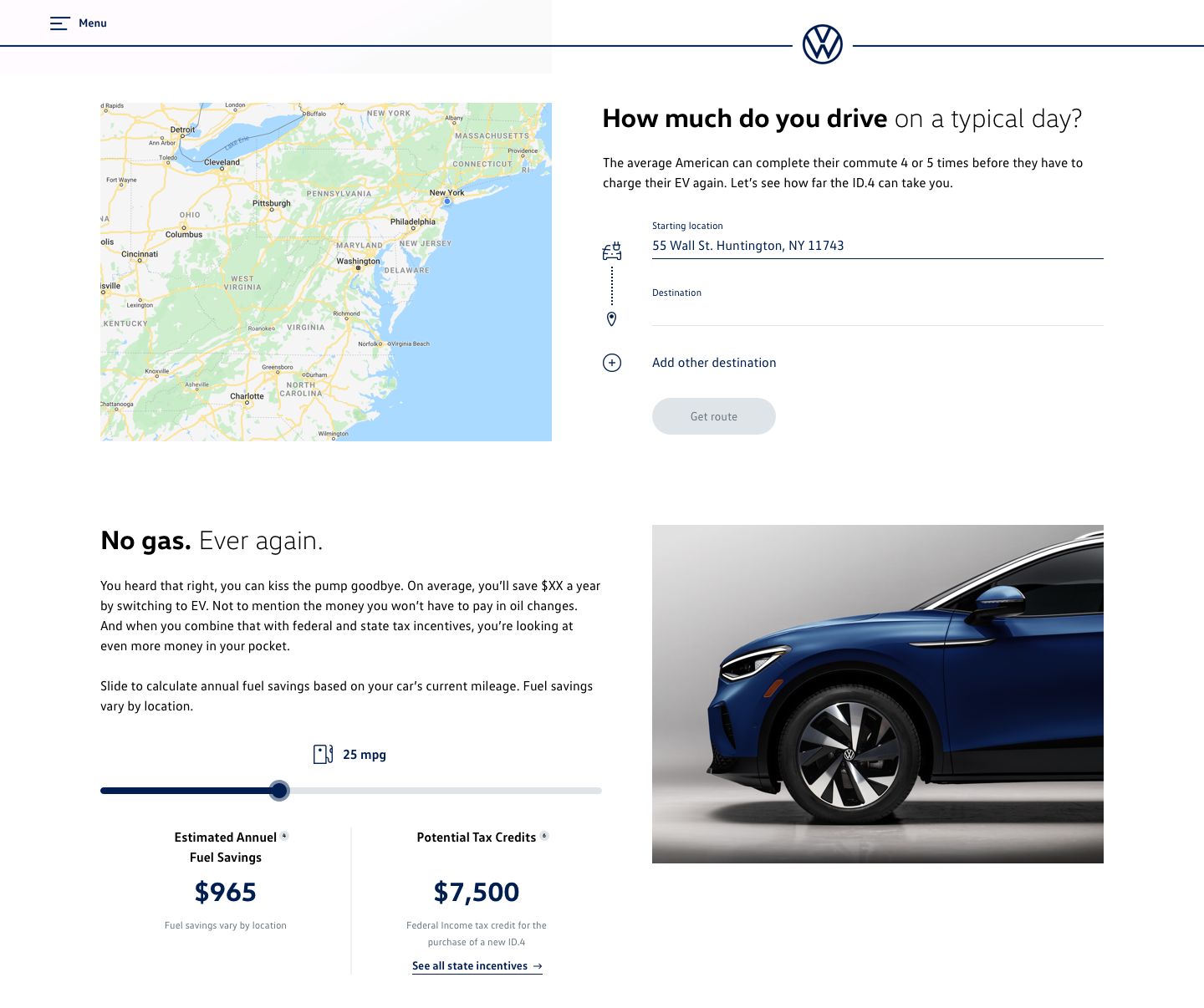Click the arrow next to state incentives
The width and height of the screenshot is (1204, 1008).
pyautogui.click(x=538, y=966)
